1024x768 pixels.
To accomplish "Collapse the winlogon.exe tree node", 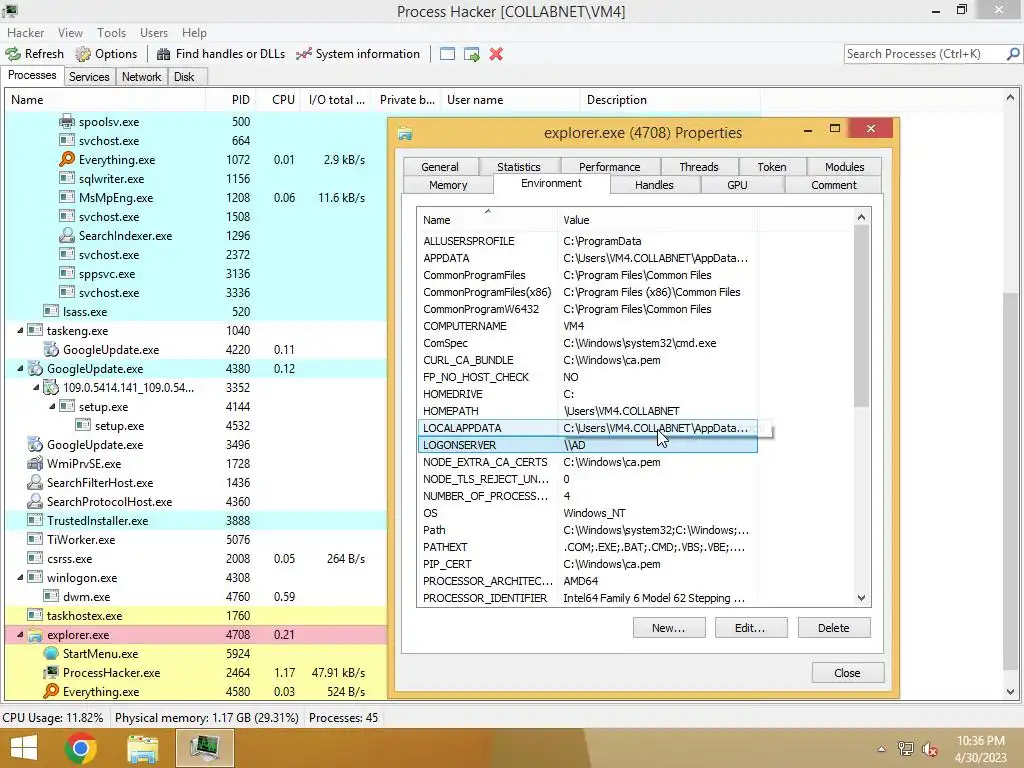I will point(20,577).
